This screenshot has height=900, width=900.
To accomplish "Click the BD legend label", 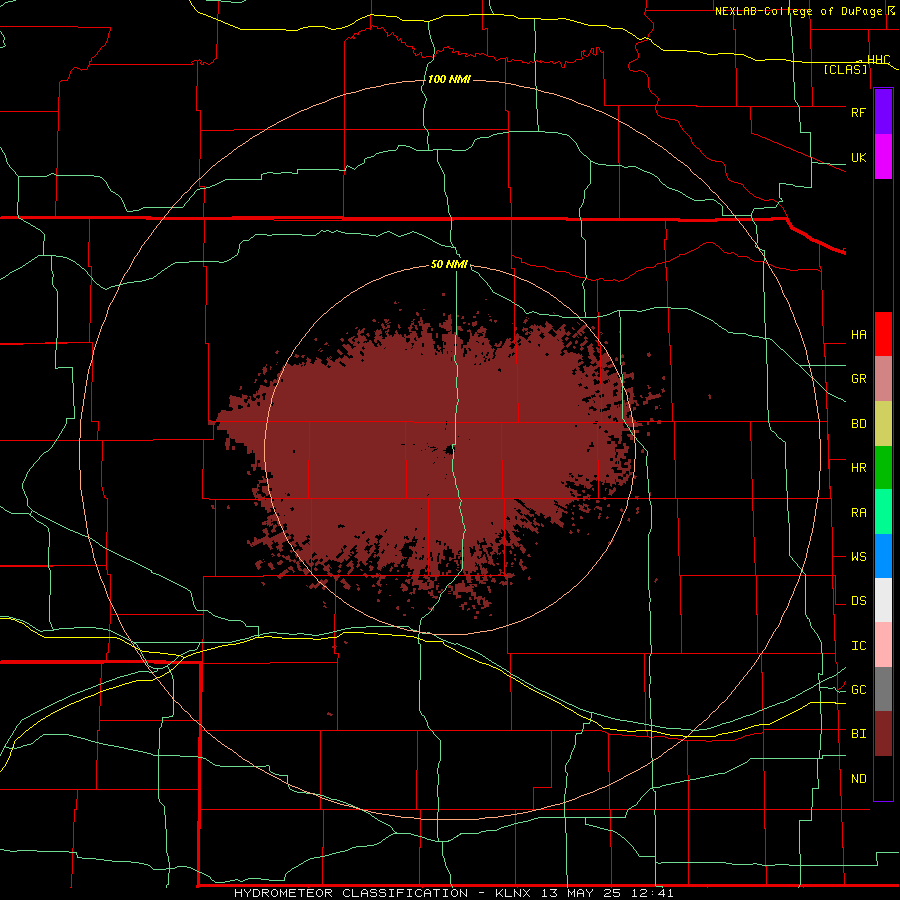I will pos(858,424).
